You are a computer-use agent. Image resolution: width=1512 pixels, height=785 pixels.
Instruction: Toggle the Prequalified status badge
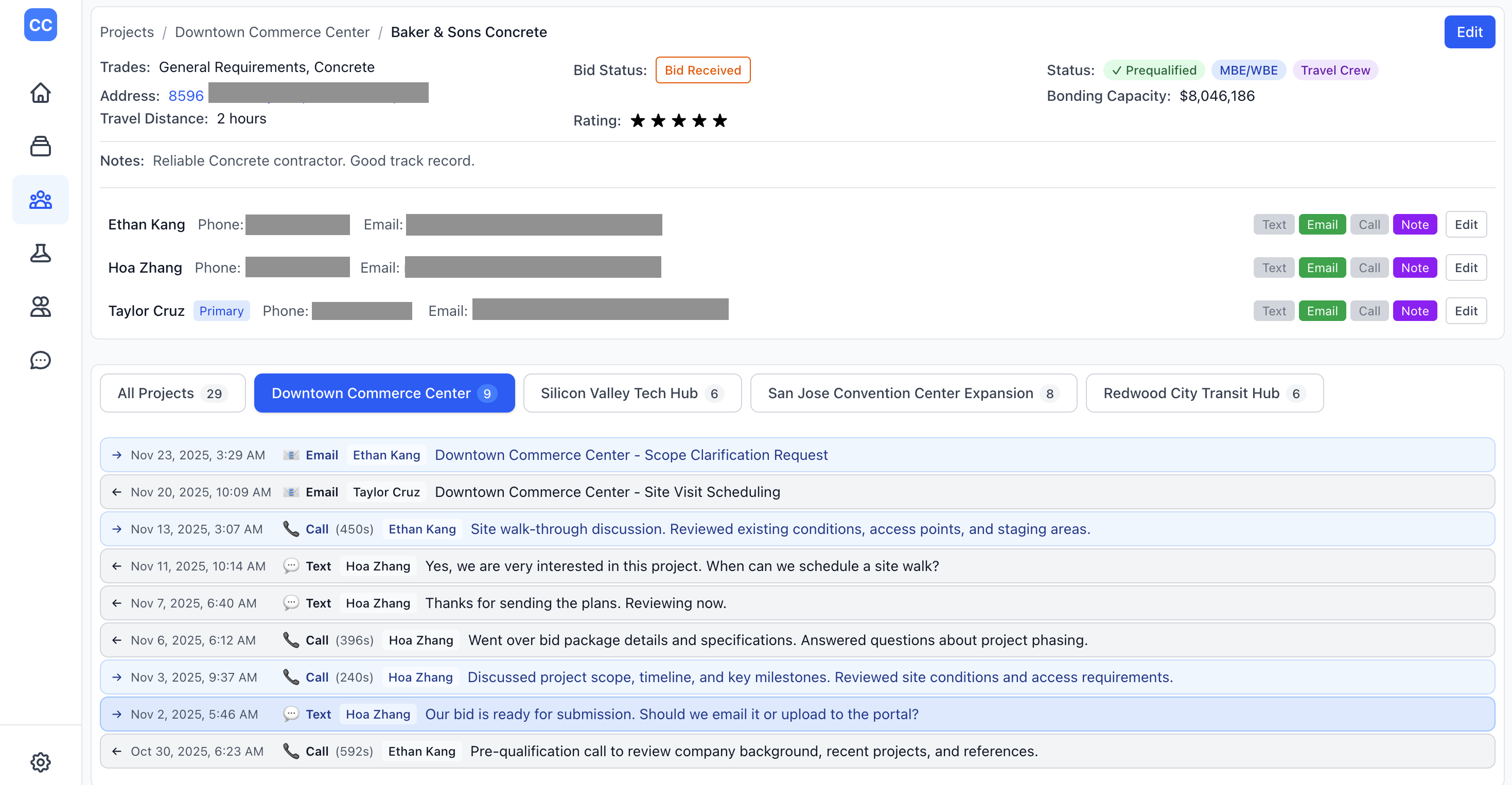(1154, 70)
